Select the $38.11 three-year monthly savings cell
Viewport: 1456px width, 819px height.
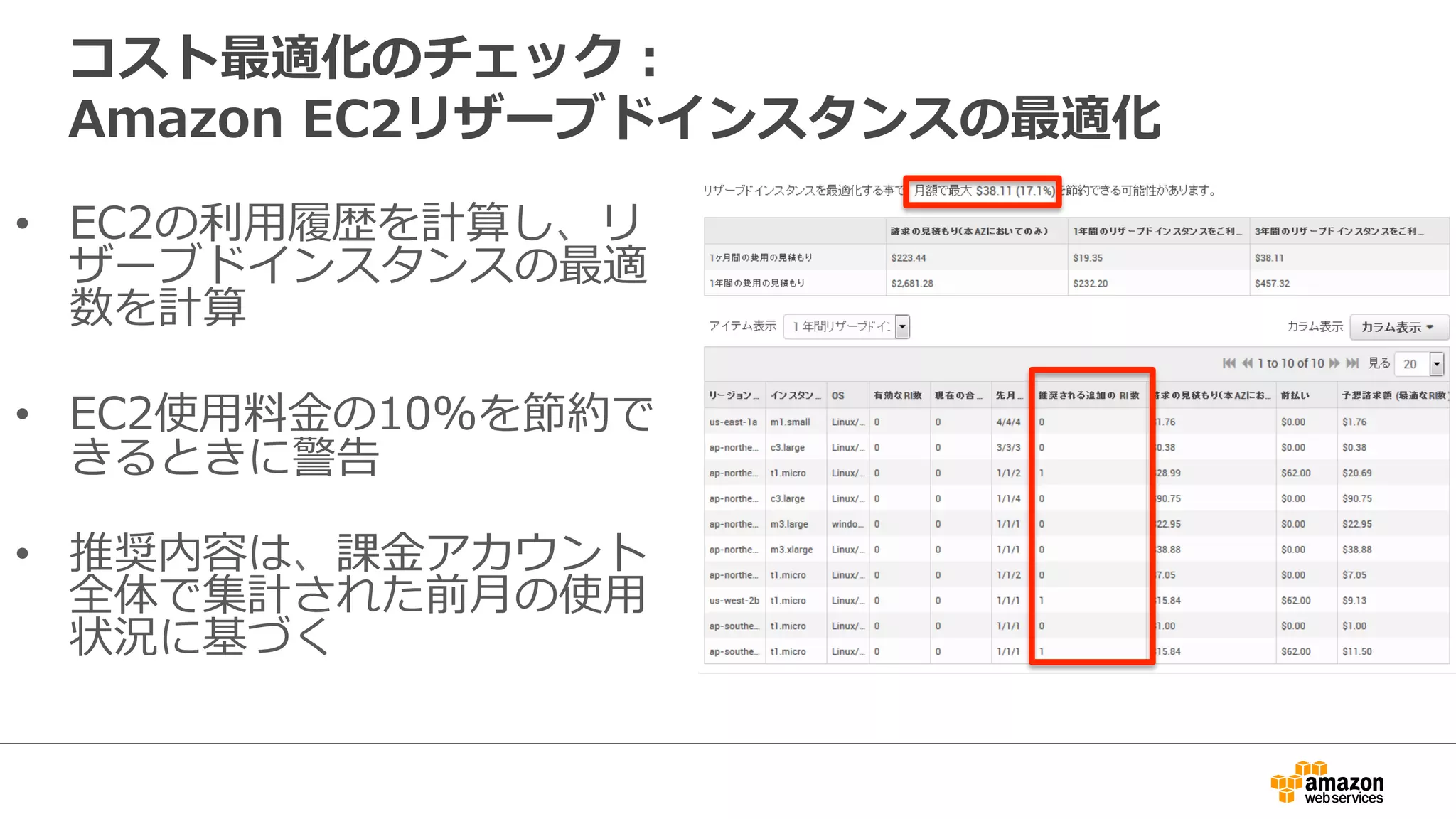click(1349, 258)
